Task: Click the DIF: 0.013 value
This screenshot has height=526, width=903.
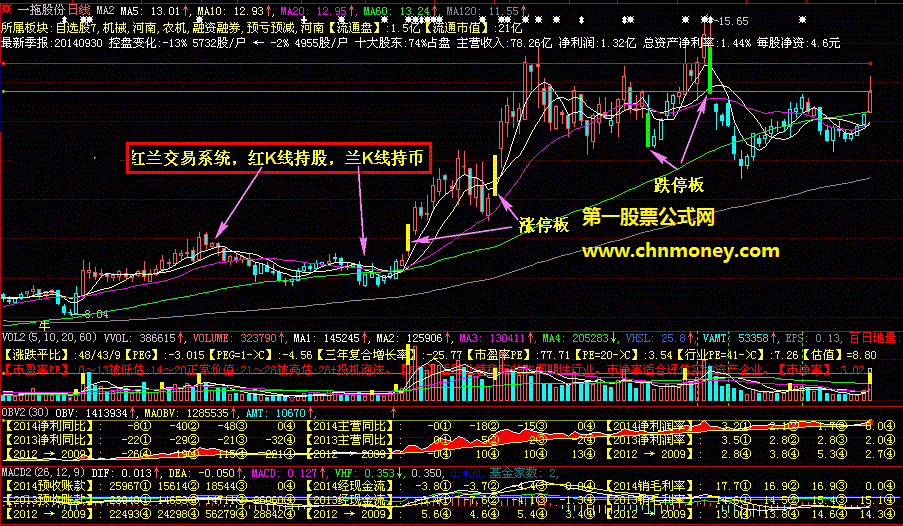Action: point(122,473)
